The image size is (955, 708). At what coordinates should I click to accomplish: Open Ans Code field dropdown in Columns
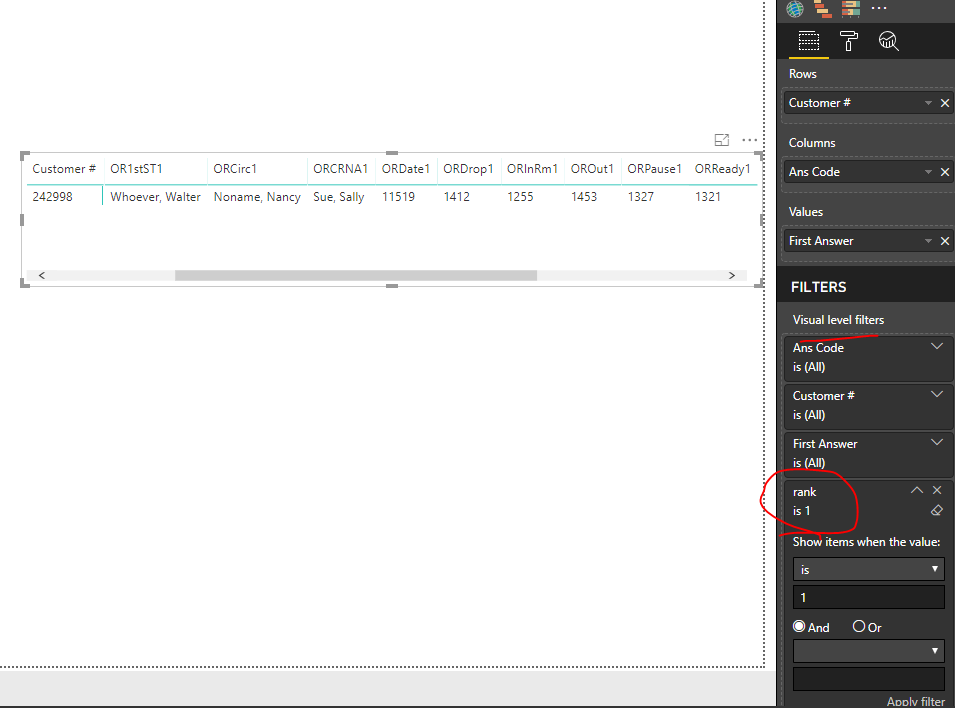click(928, 172)
